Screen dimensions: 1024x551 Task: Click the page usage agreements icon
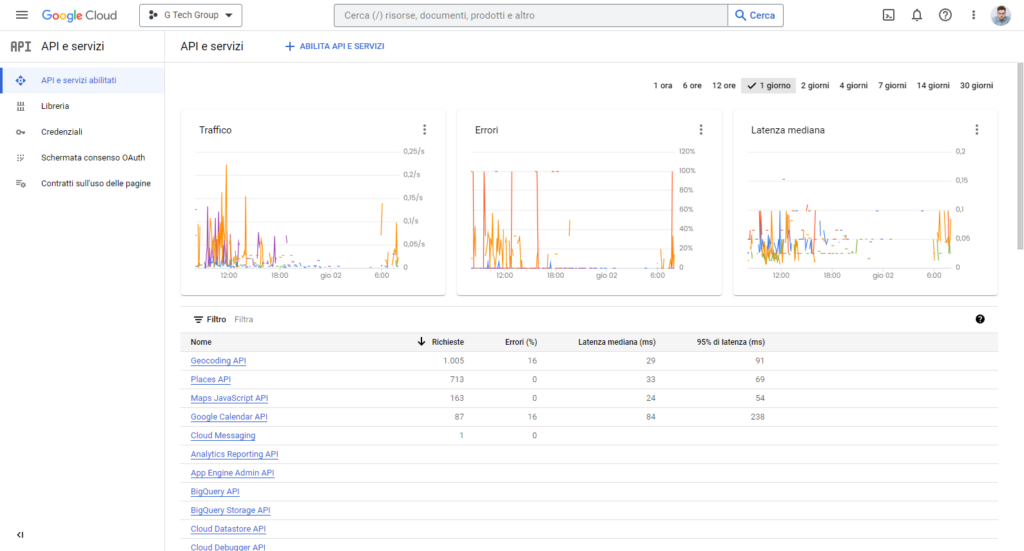click(20, 183)
